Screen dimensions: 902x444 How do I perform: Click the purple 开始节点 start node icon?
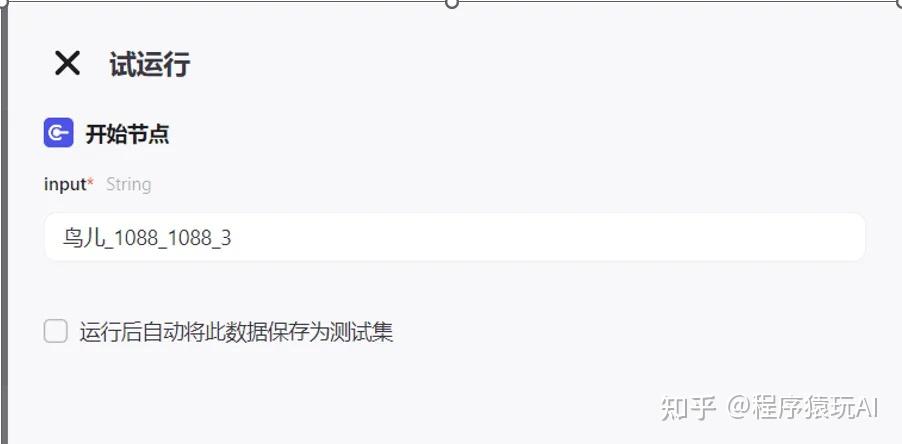59,133
